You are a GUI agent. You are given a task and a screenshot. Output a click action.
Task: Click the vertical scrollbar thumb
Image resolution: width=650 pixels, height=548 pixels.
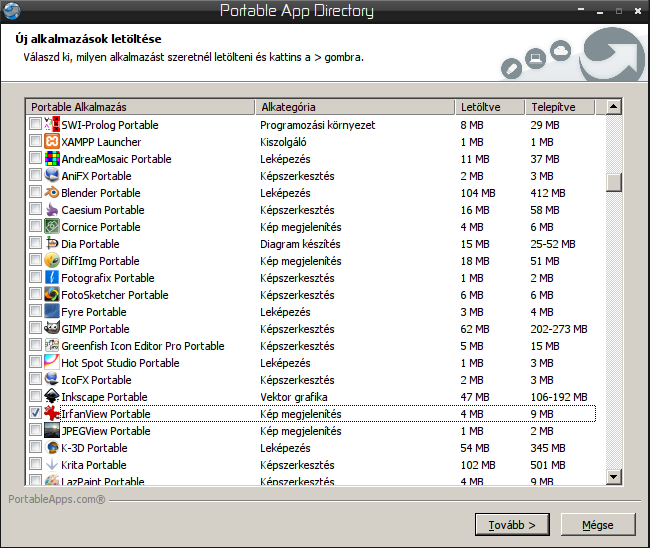pyautogui.click(x=614, y=182)
